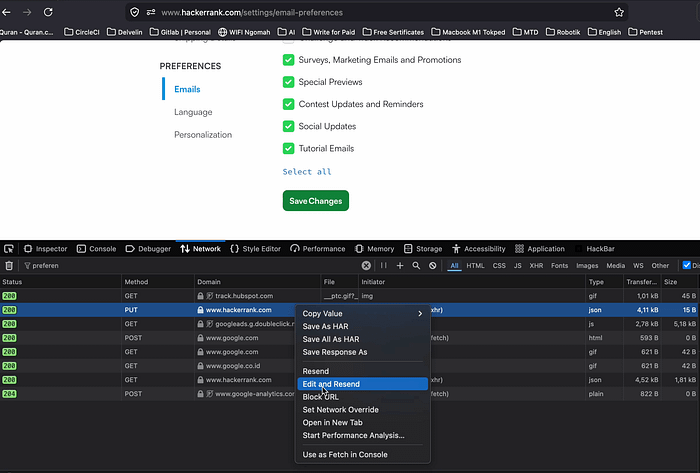Choose Save As HAR from context menu

click(x=362, y=327)
